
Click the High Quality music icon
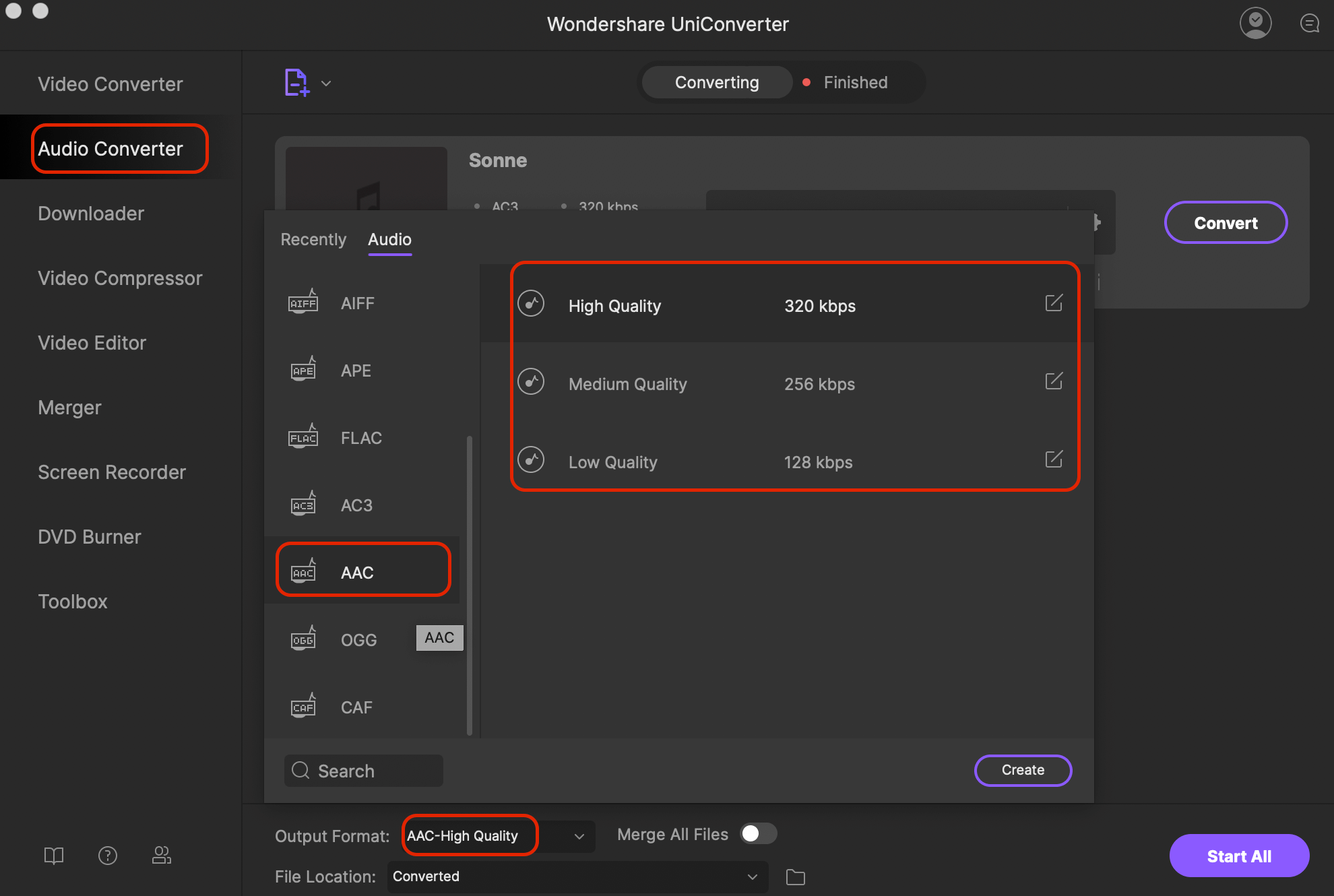531,304
